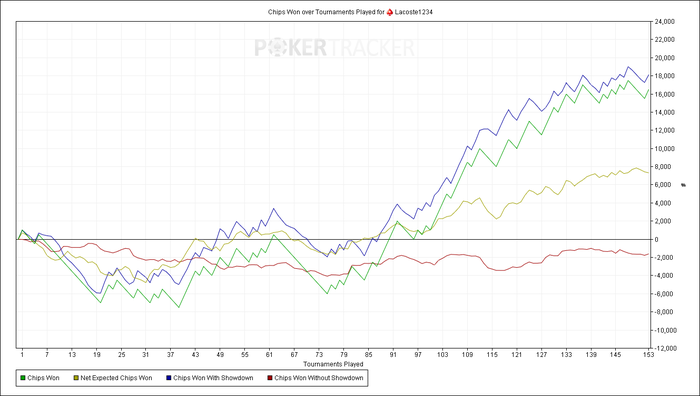The height and width of the screenshot is (396, 700).
Task: Click the x-axis tick label 37
Action: pos(171,354)
